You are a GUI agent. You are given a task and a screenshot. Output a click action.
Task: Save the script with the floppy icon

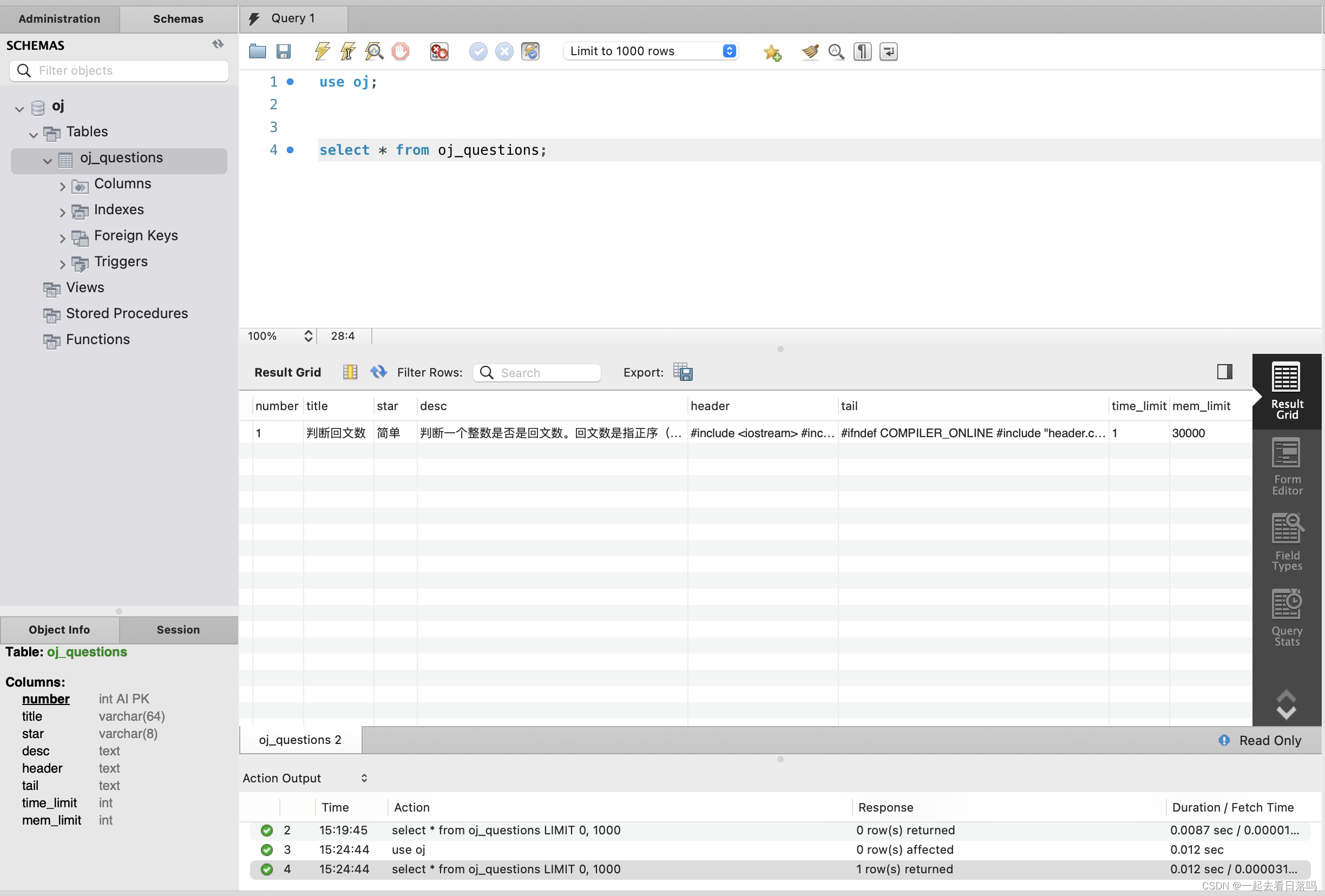284,51
